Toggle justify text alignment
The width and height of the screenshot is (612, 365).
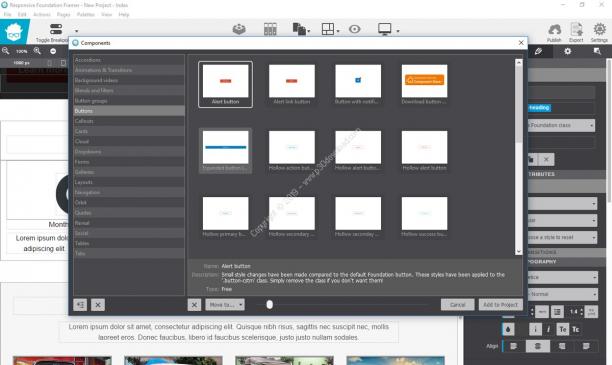(x=586, y=346)
